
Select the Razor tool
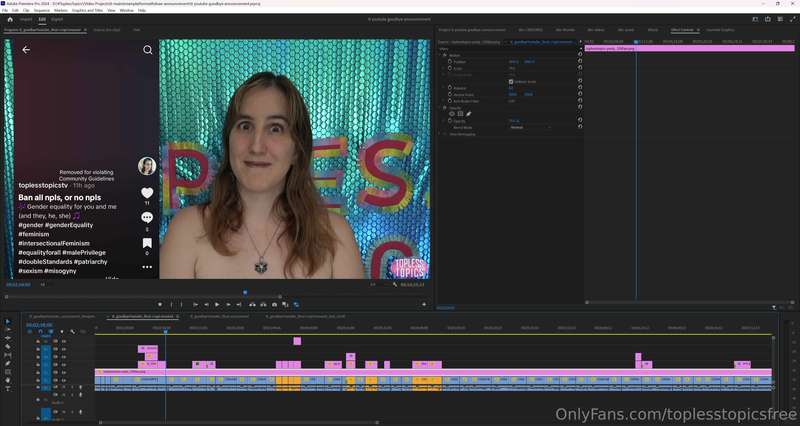click(8, 346)
